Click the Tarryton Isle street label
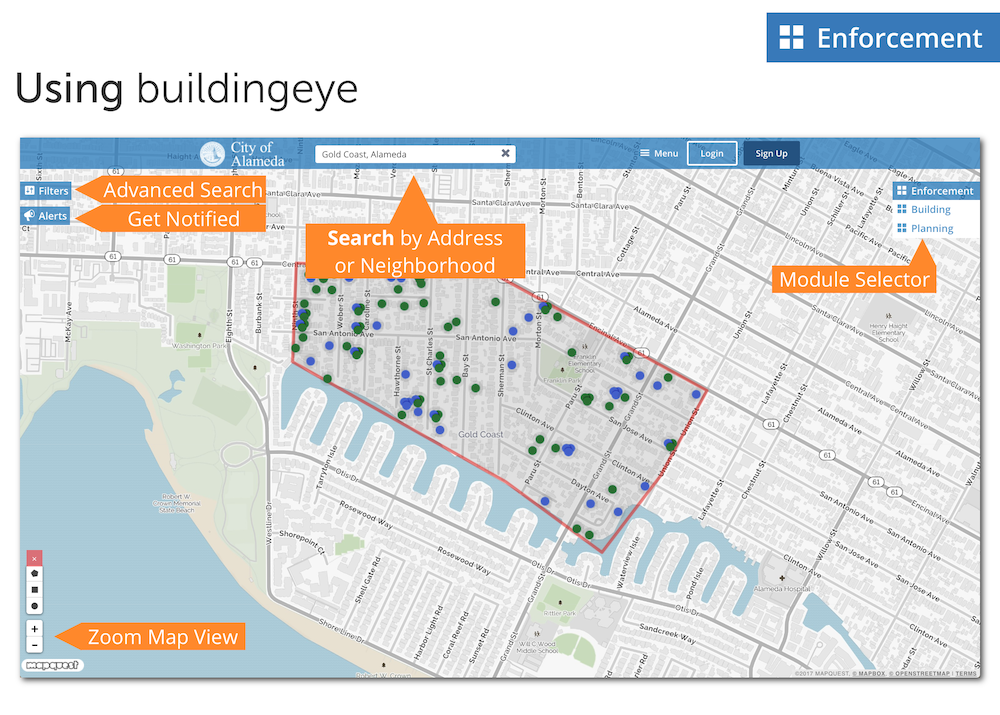1000x715 pixels. tap(326, 467)
